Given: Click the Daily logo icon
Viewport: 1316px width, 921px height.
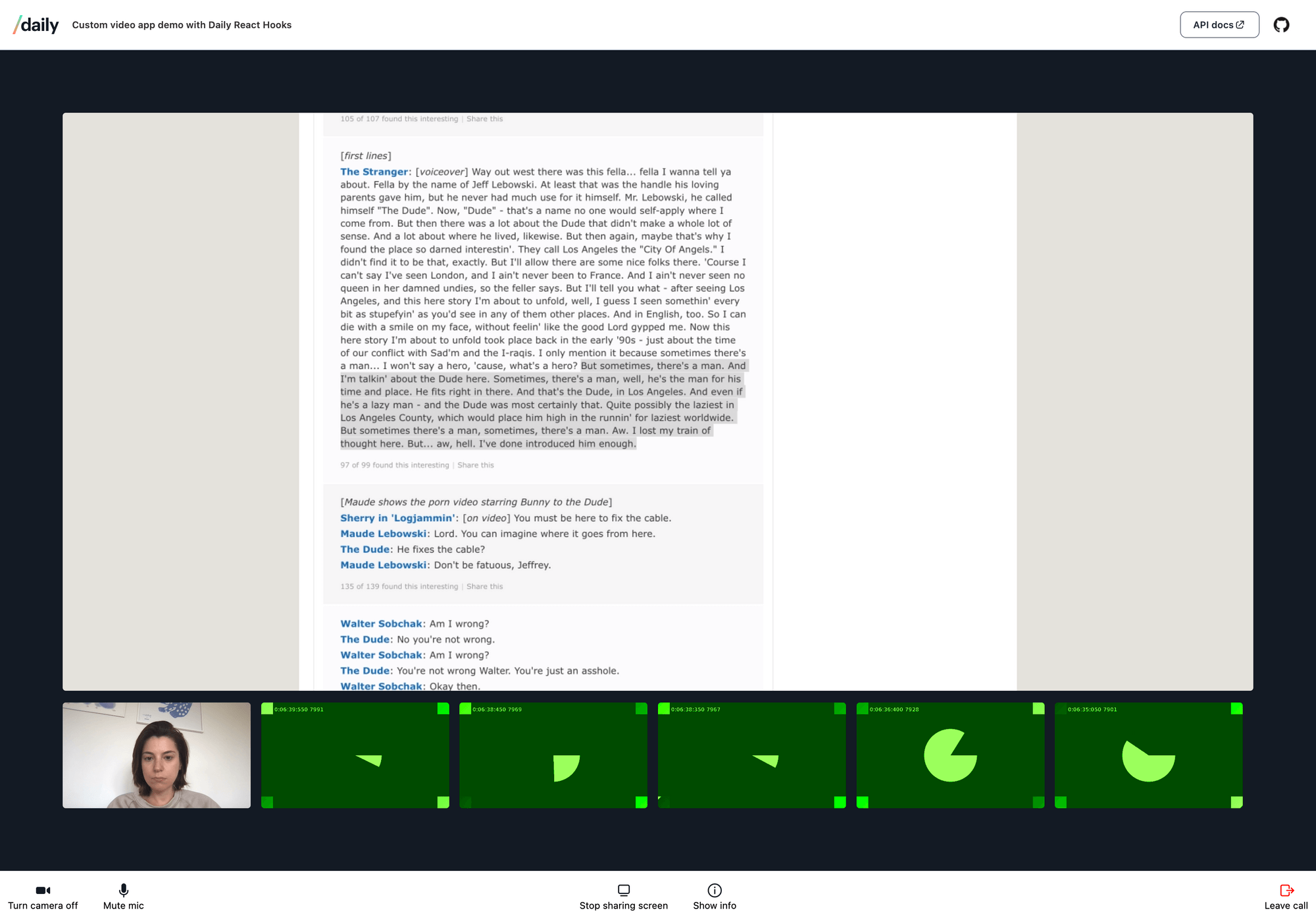Looking at the screenshot, I should point(35,24).
